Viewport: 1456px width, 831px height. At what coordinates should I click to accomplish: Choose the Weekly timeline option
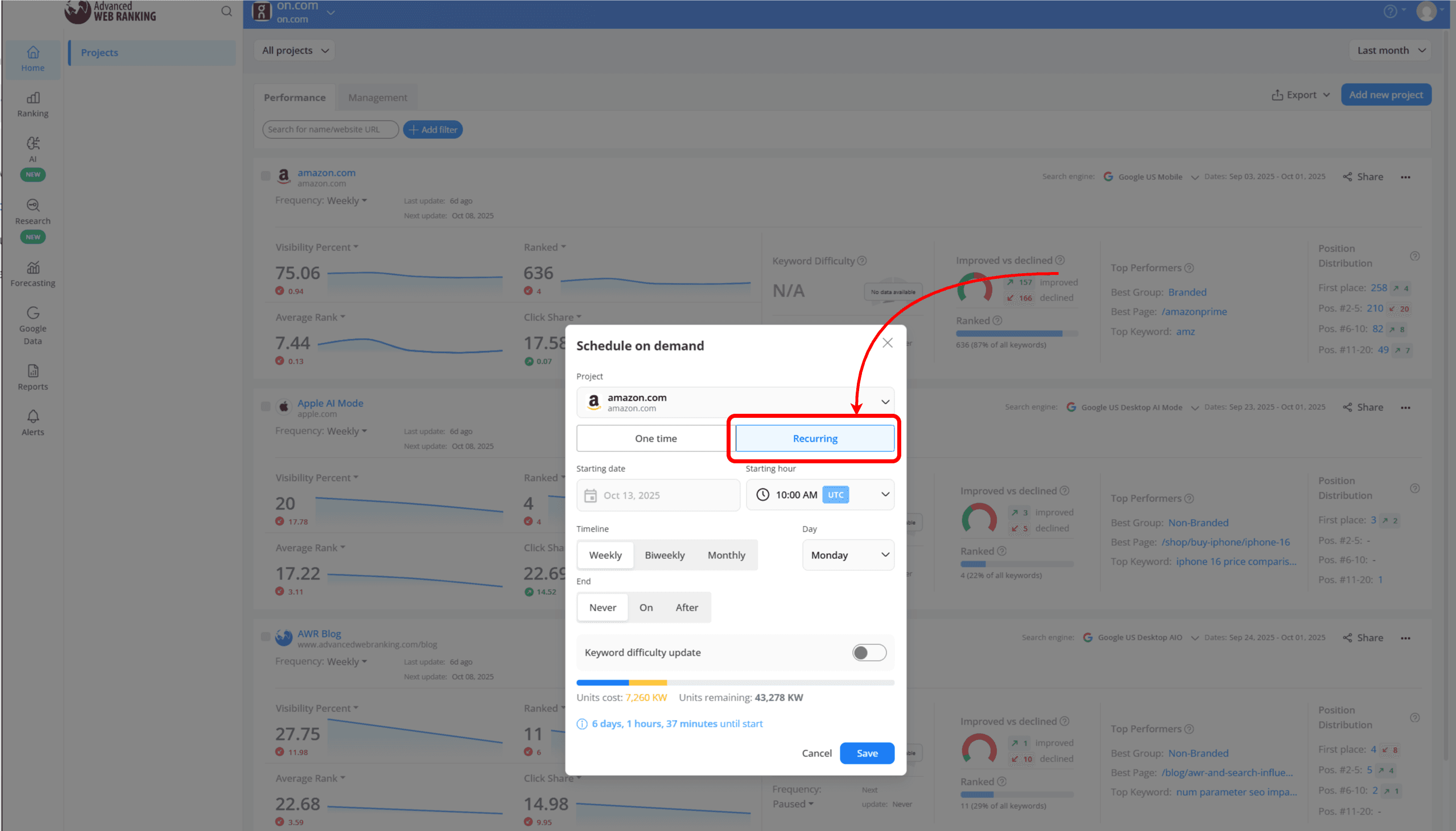(x=605, y=555)
